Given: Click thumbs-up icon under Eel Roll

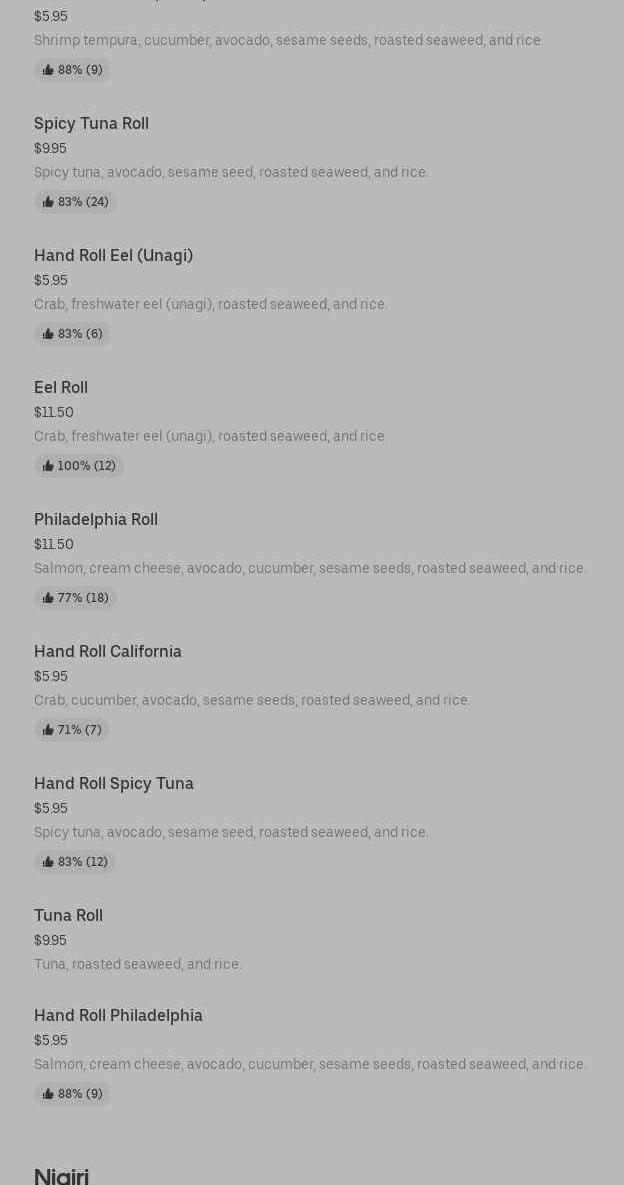Looking at the screenshot, I should tap(48, 466).
